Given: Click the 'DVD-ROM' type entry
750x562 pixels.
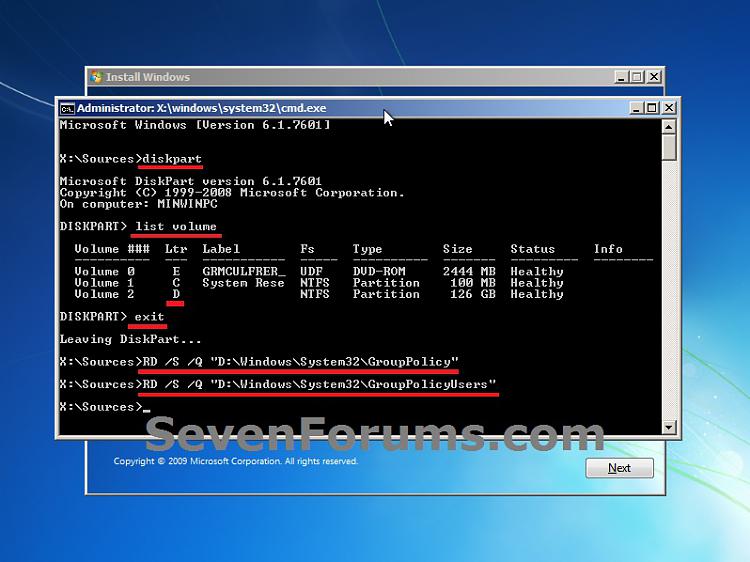Looking at the screenshot, I should pyautogui.click(x=379, y=271).
